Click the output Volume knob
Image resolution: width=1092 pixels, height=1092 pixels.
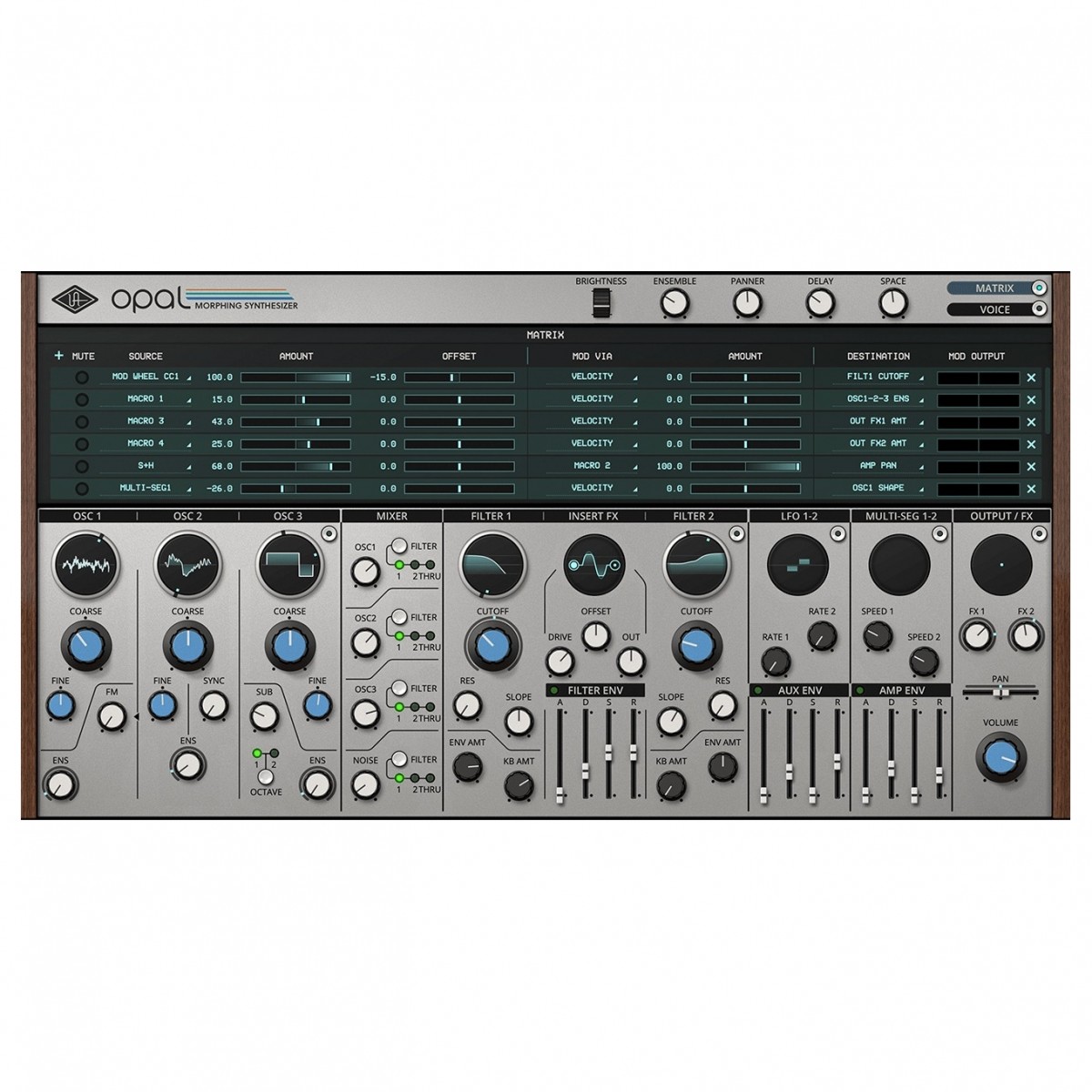pos(1001,758)
